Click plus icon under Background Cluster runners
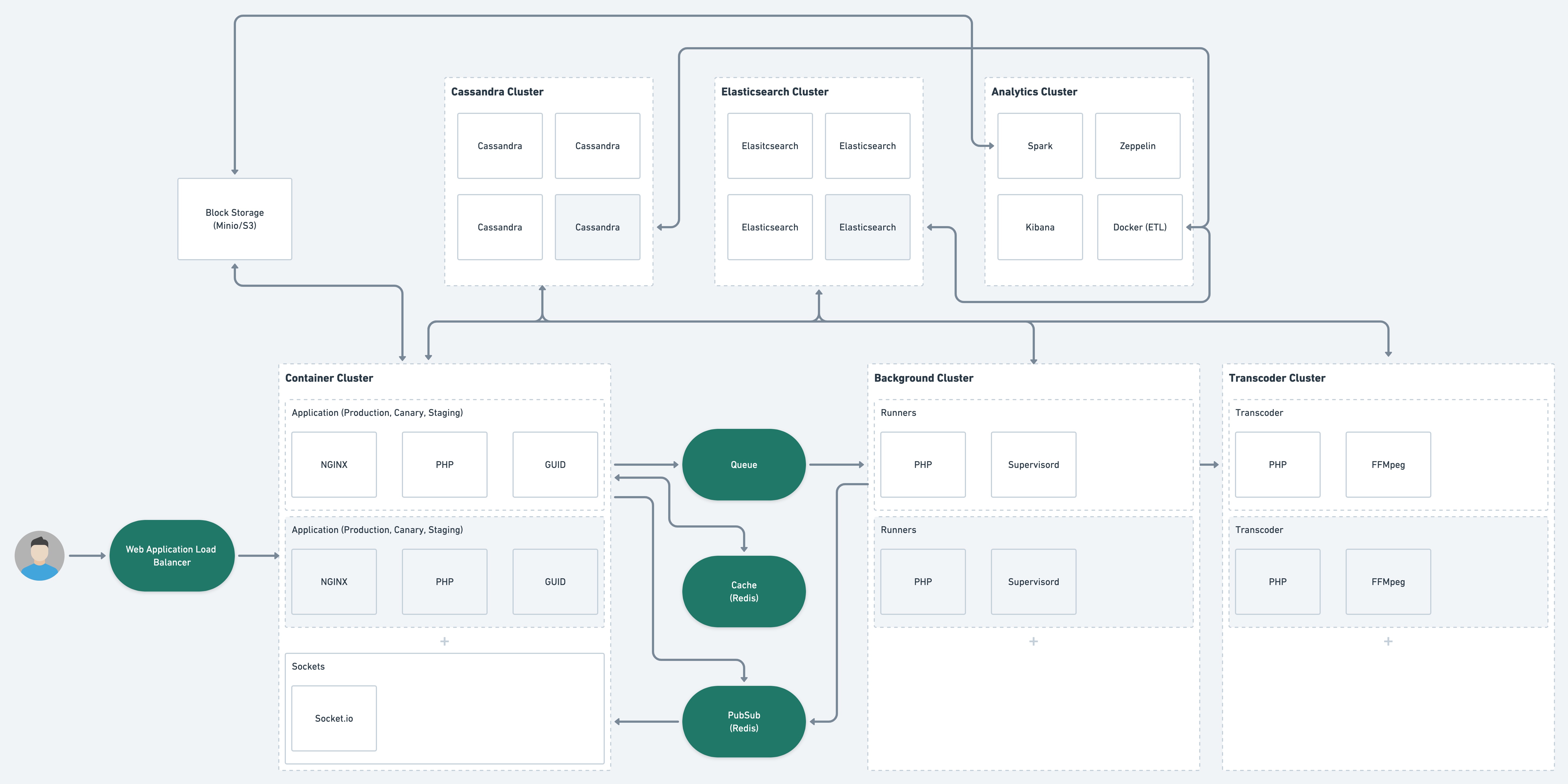 tap(1033, 641)
